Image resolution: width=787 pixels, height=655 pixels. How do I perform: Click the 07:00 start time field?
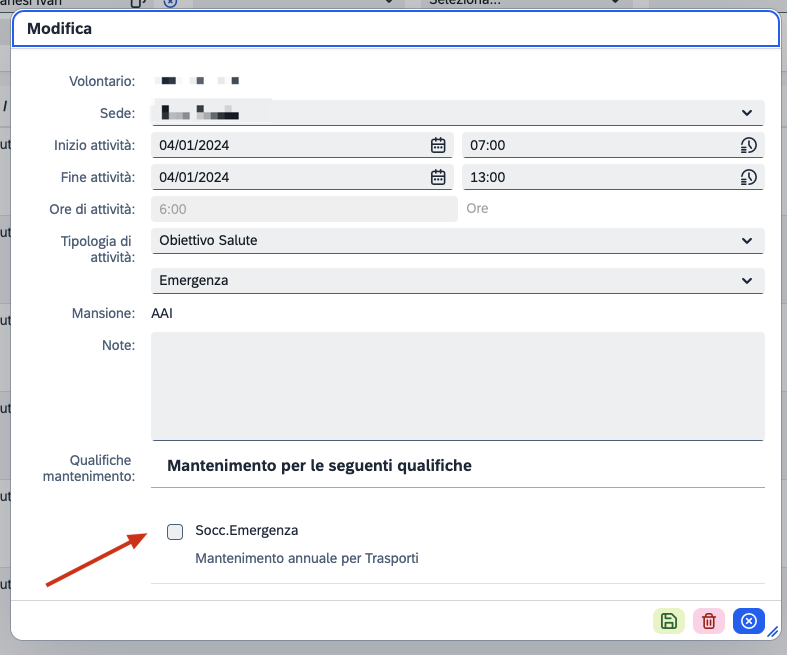coord(600,145)
